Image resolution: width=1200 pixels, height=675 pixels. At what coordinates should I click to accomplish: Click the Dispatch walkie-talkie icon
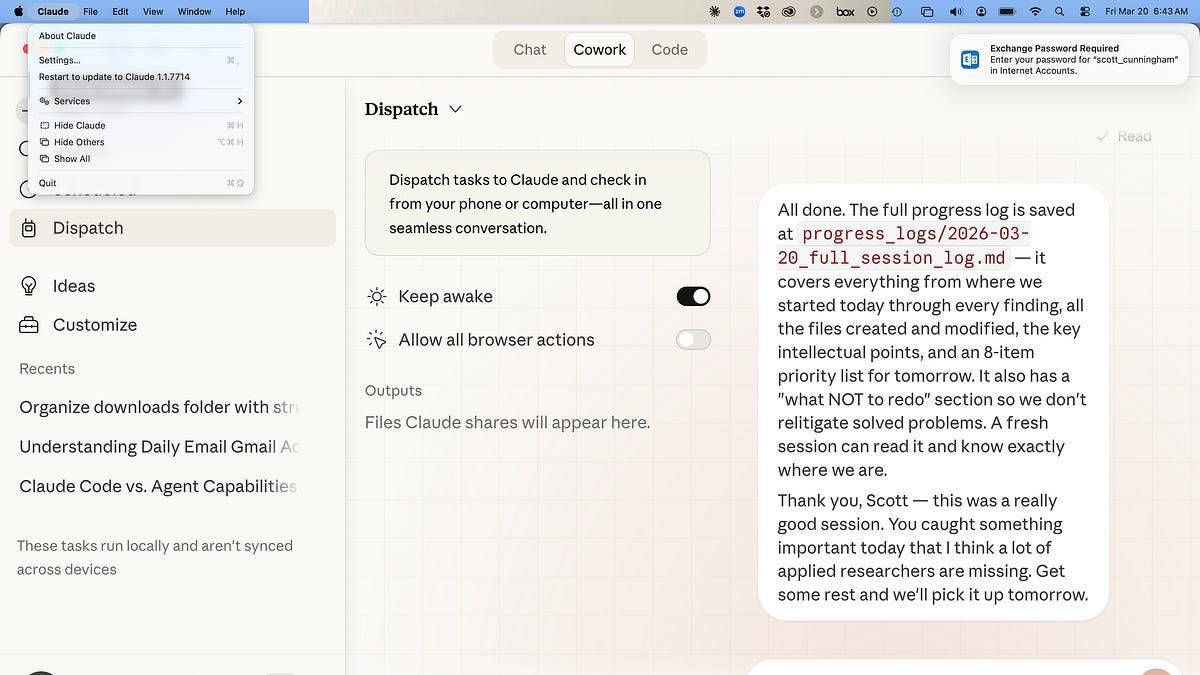click(x=29, y=227)
